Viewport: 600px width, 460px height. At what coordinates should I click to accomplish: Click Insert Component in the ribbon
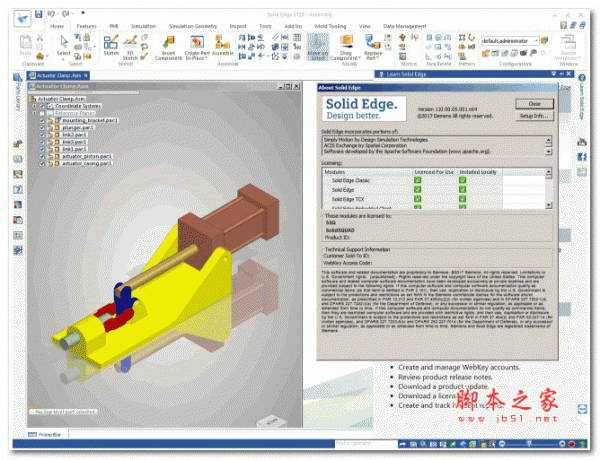coord(168,48)
